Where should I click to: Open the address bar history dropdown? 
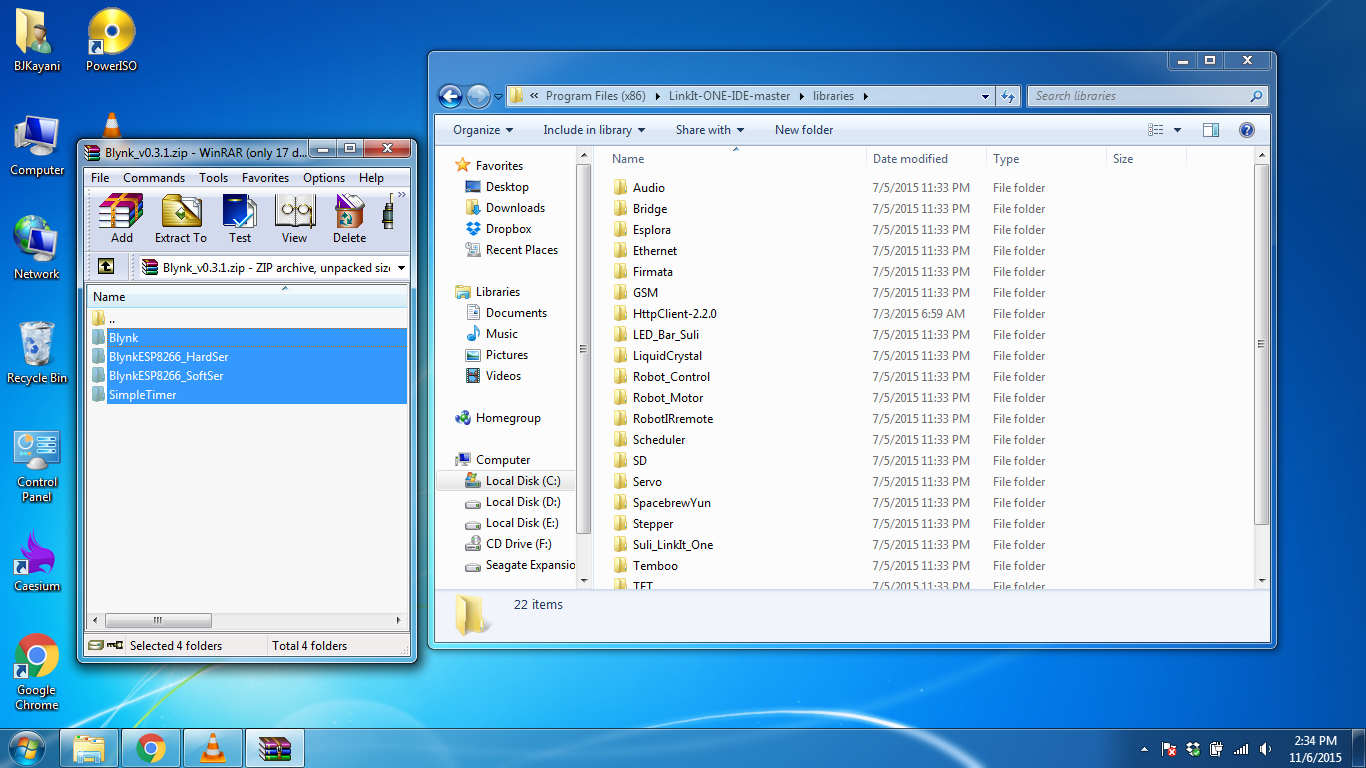tap(985, 97)
